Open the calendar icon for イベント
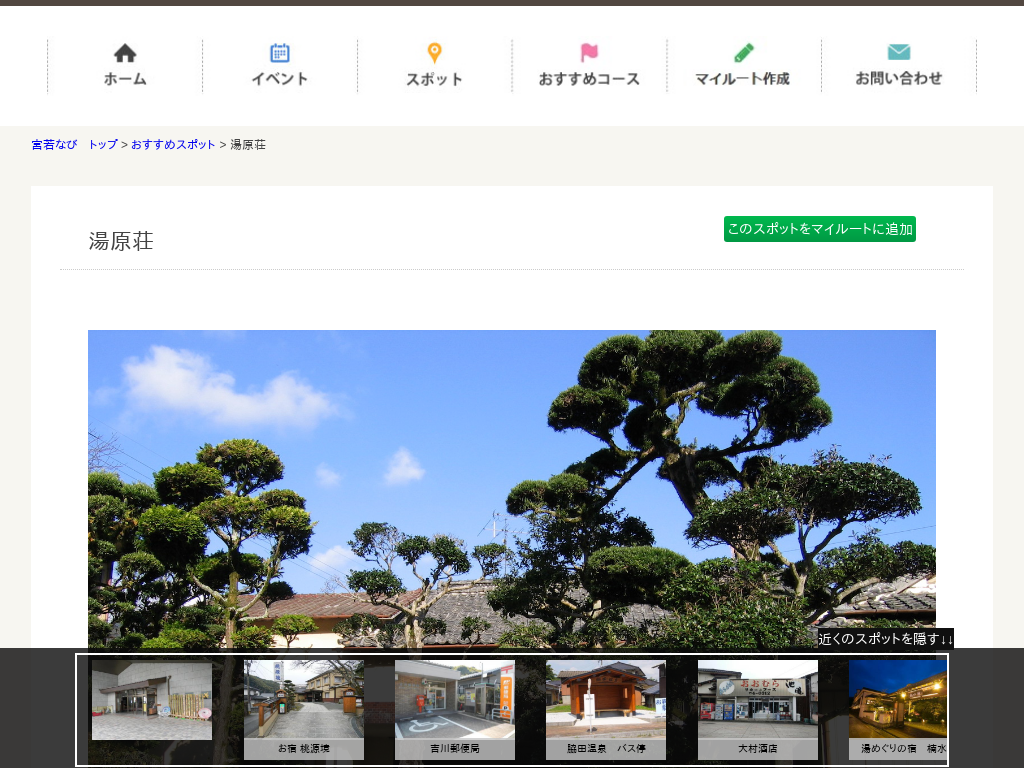Screen dimensions: 1024x768 [x=280, y=53]
